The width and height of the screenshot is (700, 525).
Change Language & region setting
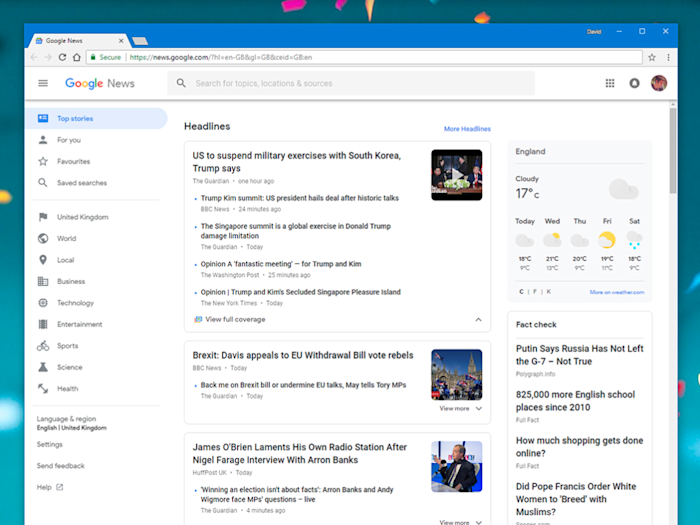coord(71,423)
